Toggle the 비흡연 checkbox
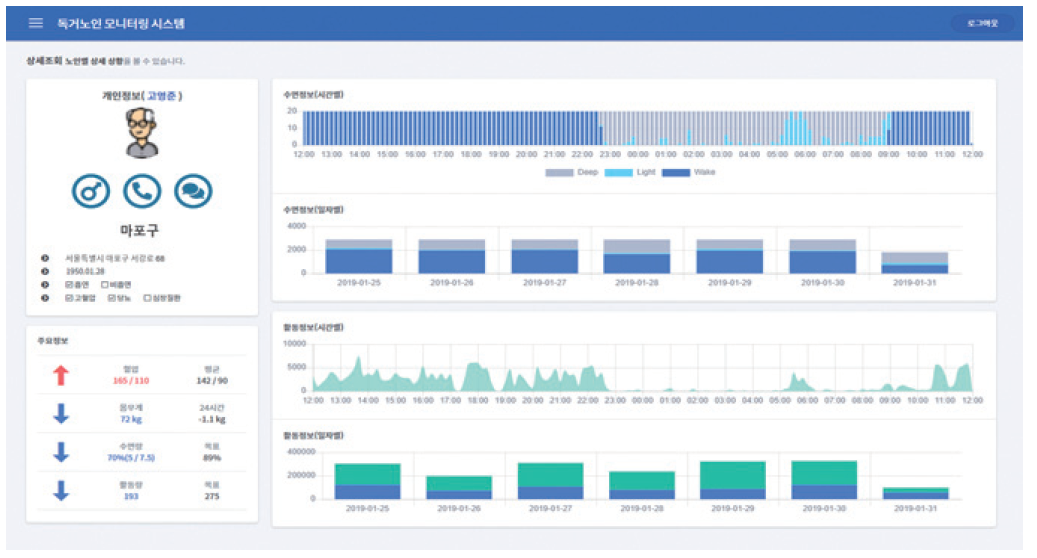The image size is (1037, 558). pyautogui.click(x=105, y=284)
